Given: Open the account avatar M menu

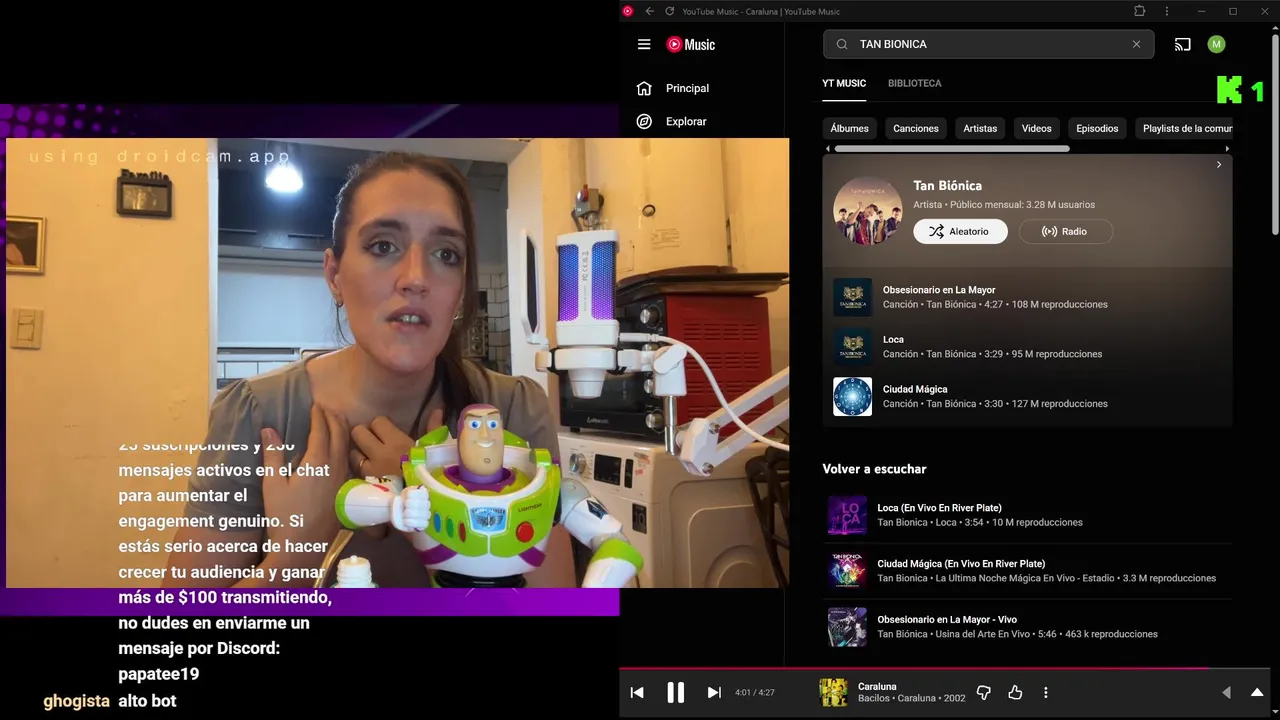Looking at the screenshot, I should pyautogui.click(x=1216, y=44).
